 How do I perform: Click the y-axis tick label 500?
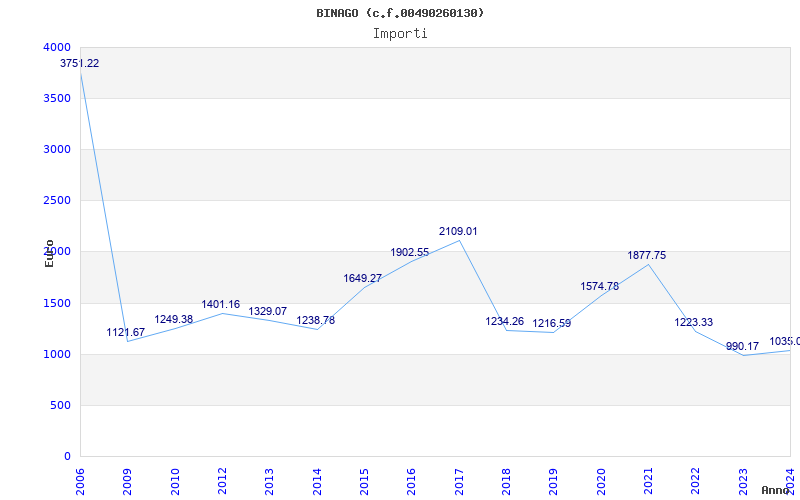61,406
